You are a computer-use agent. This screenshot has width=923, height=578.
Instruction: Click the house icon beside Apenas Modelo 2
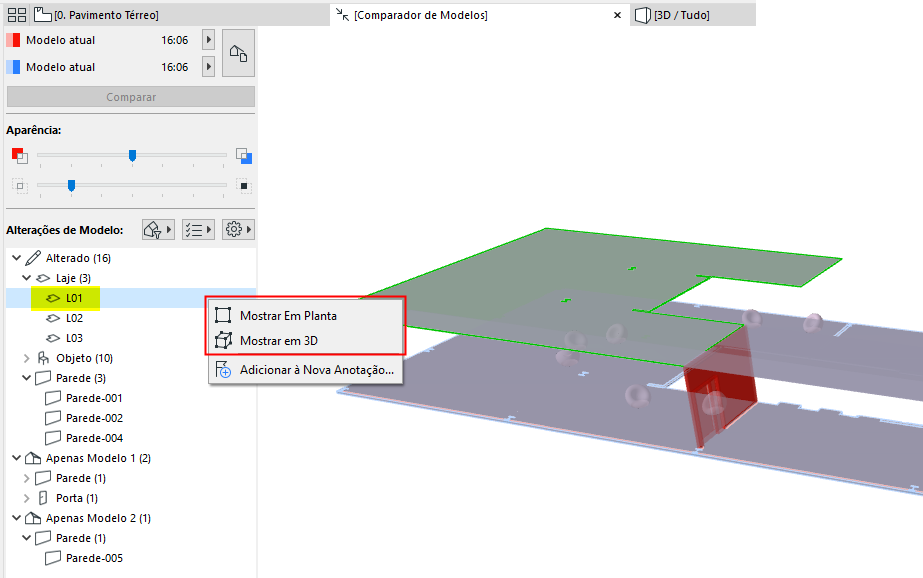33,518
